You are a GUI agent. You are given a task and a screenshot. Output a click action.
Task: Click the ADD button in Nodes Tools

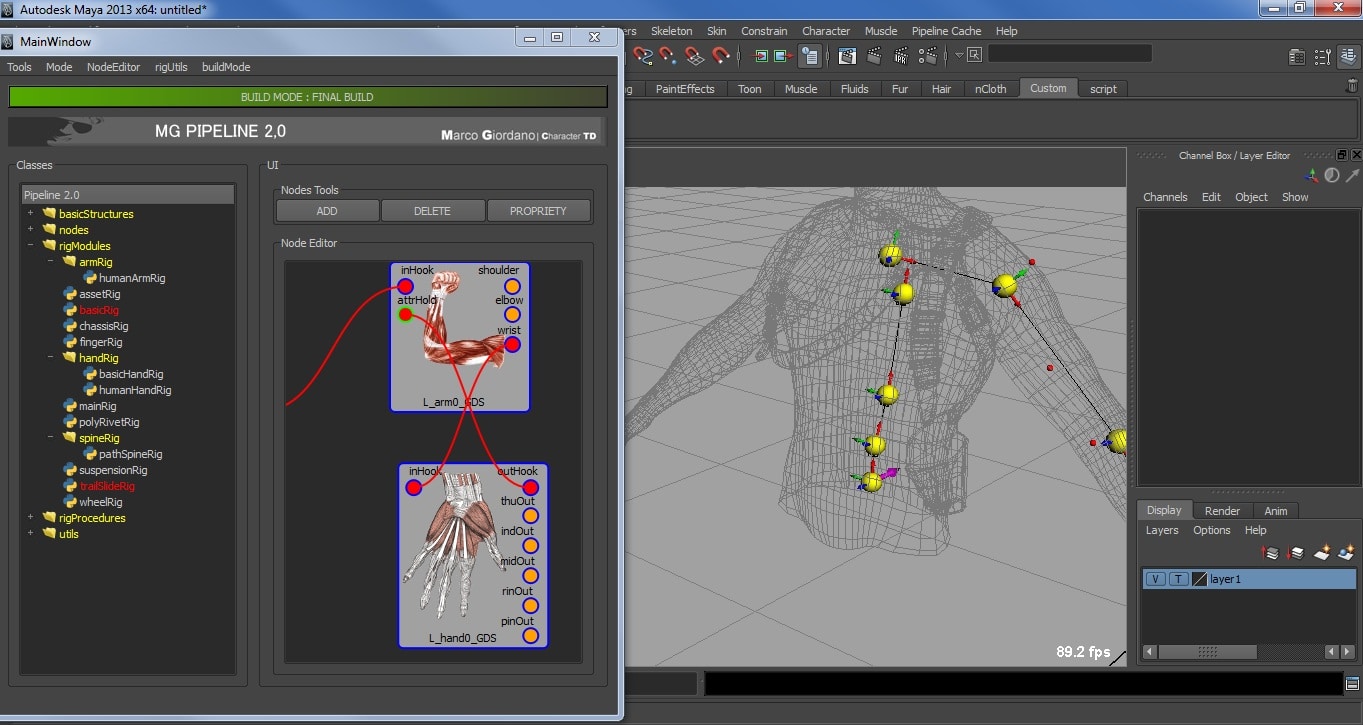327,211
